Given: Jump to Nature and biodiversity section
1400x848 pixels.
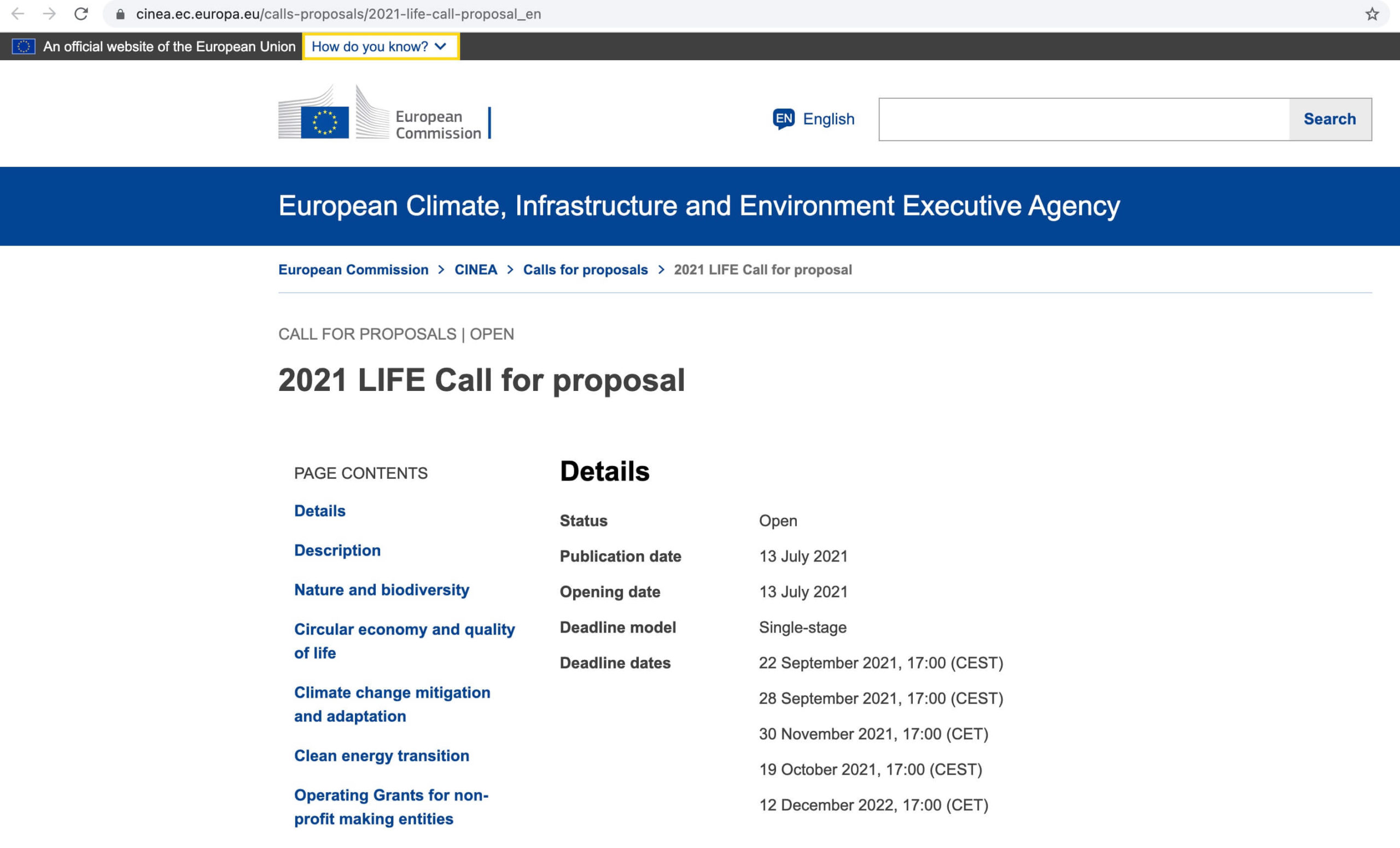Looking at the screenshot, I should click(x=382, y=589).
